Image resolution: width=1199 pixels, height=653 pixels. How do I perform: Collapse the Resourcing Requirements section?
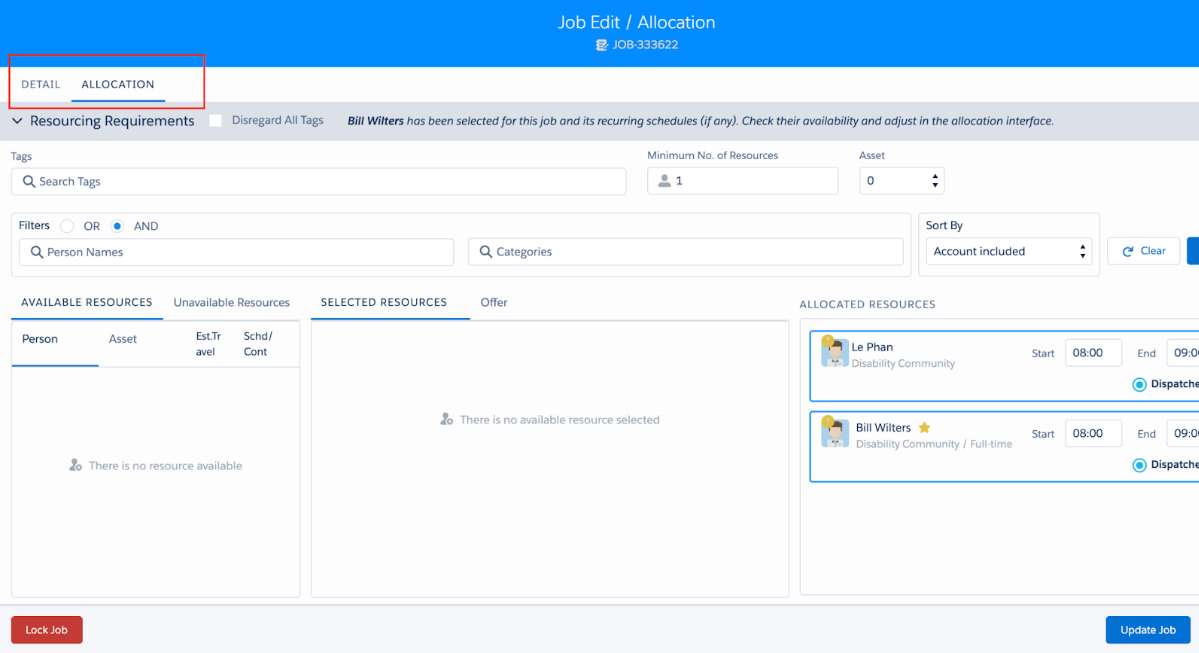17,121
